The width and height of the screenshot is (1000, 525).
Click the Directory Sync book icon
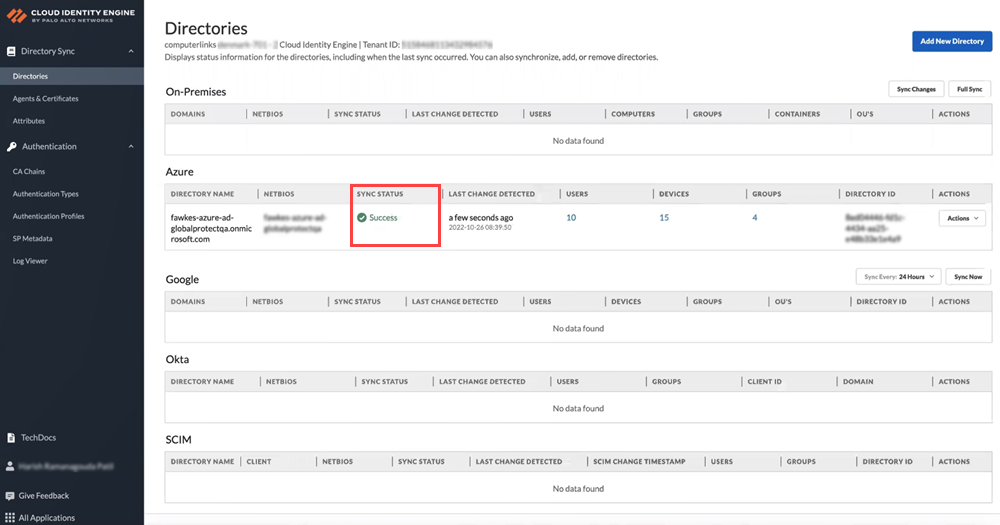11,51
